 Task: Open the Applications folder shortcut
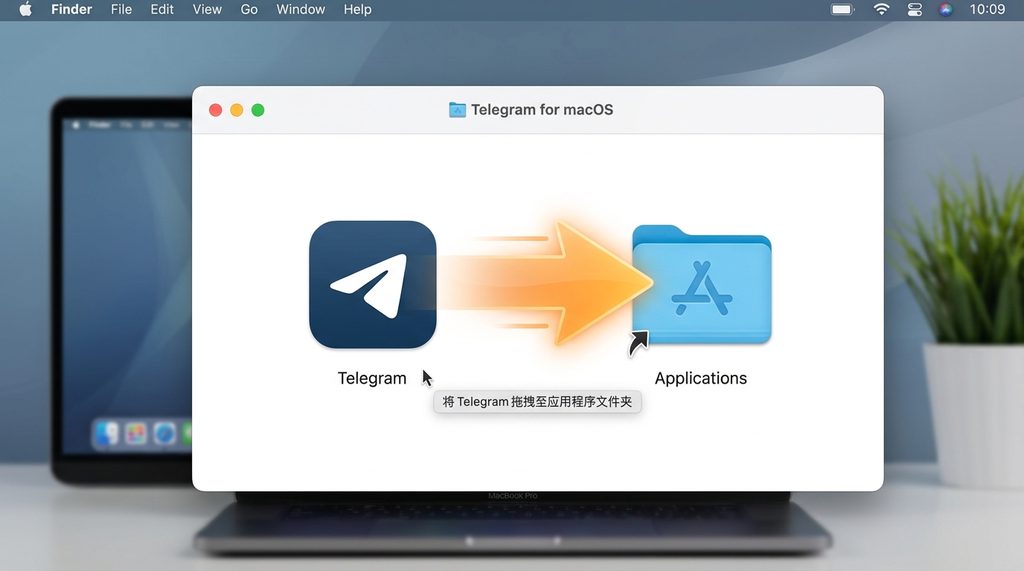(x=701, y=285)
